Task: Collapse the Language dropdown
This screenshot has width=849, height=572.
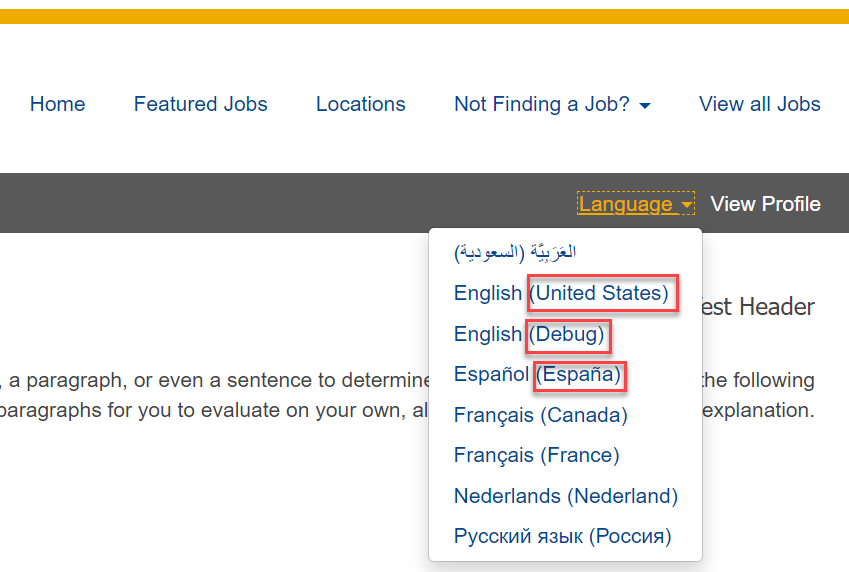Action: 636,204
